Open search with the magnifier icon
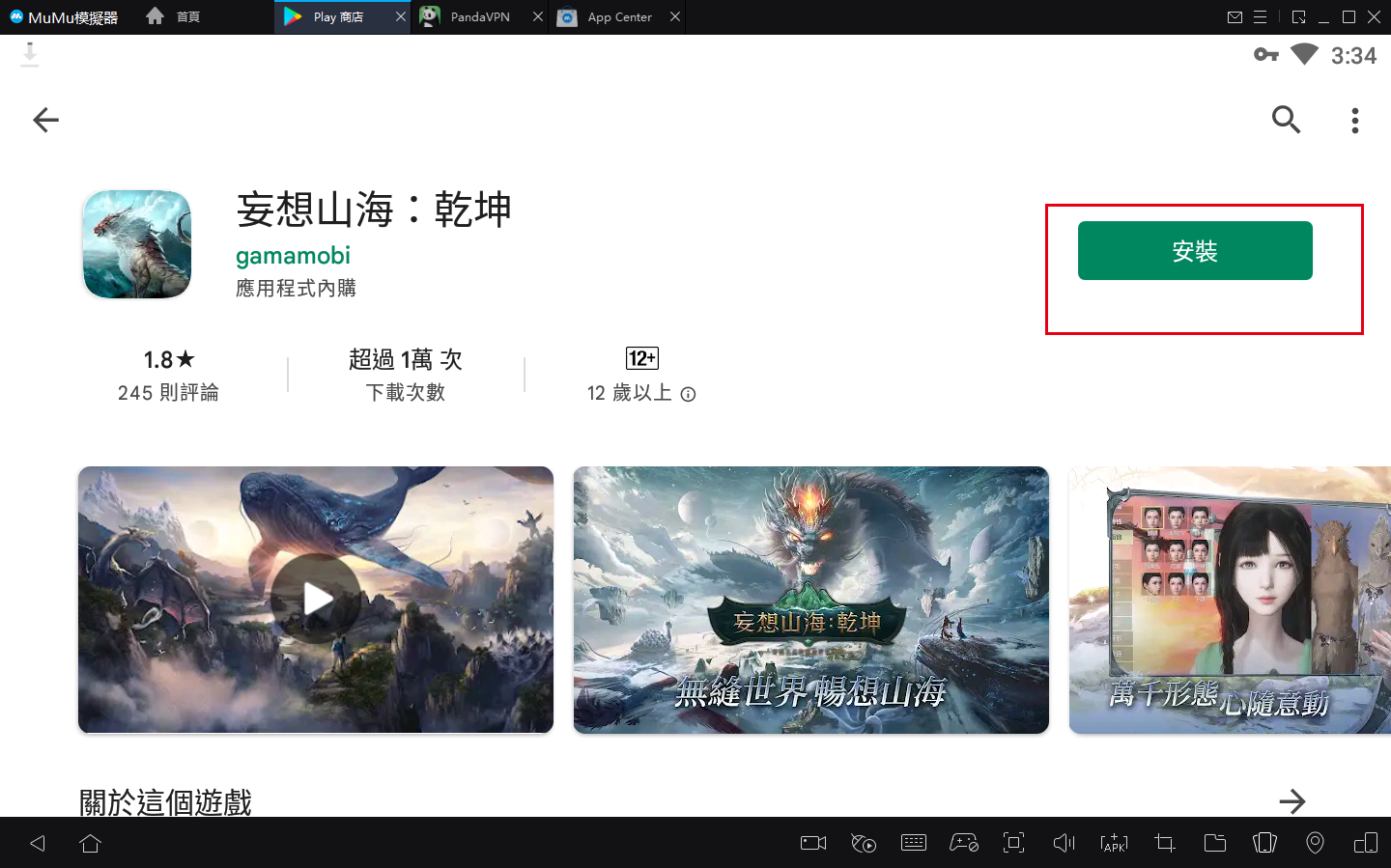Viewport: 1391px width, 868px height. 1286,120
